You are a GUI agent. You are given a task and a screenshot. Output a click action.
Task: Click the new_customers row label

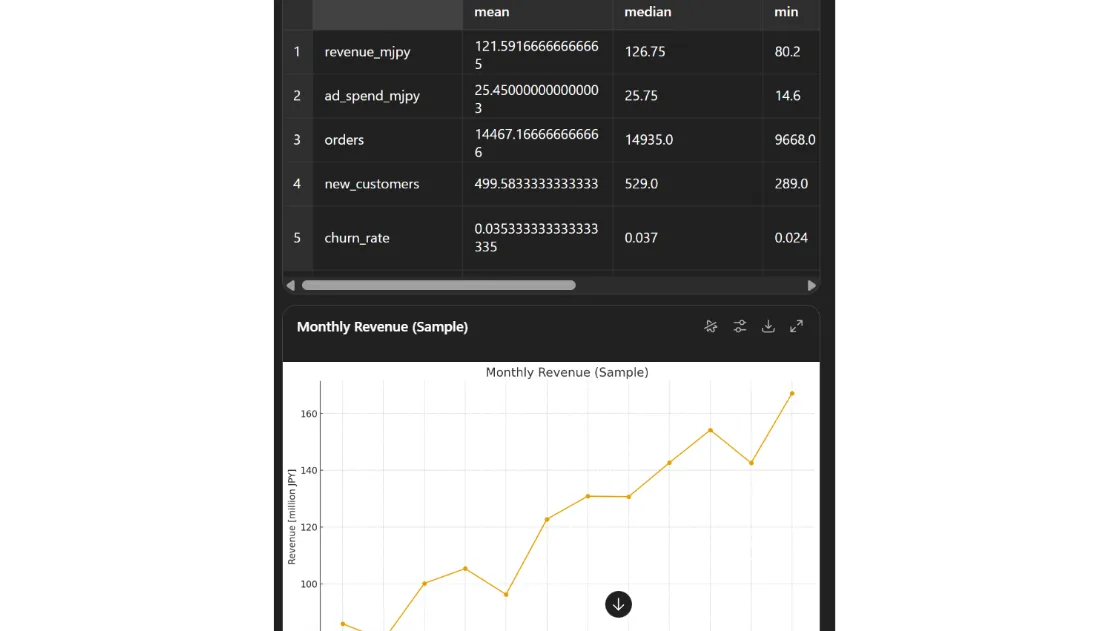point(371,184)
